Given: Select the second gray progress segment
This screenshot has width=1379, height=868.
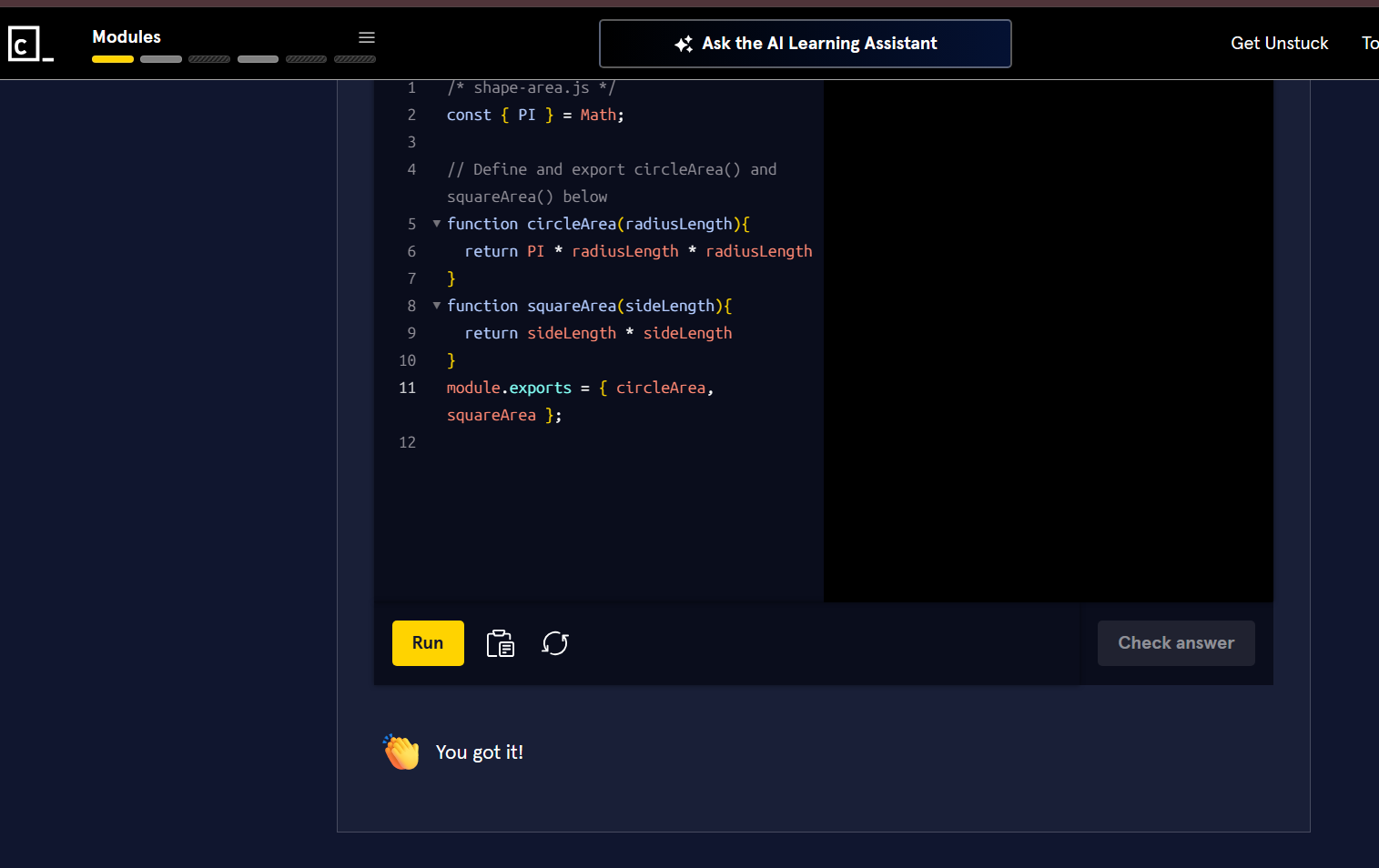Looking at the screenshot, I should click(x=161, y=59).
